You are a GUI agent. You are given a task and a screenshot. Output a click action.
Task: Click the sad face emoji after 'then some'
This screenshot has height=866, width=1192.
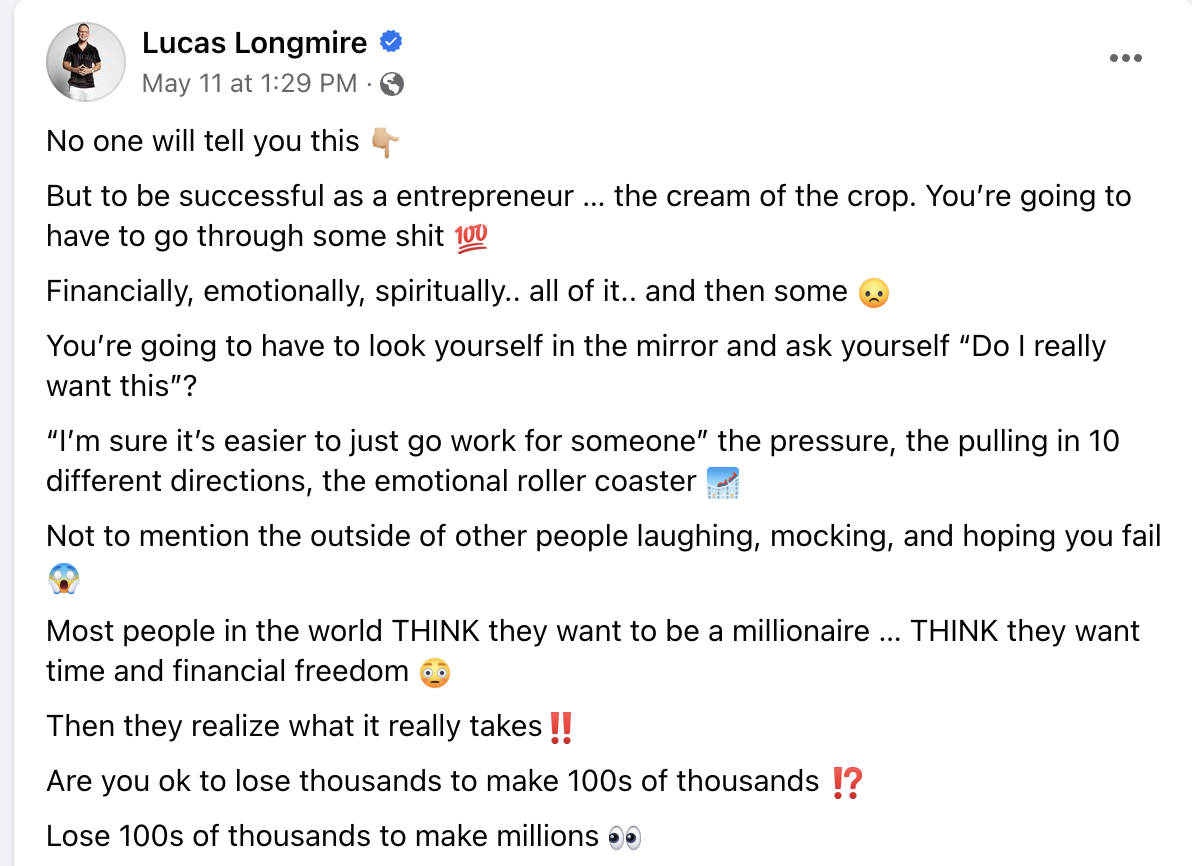click(x=873, y=293)
